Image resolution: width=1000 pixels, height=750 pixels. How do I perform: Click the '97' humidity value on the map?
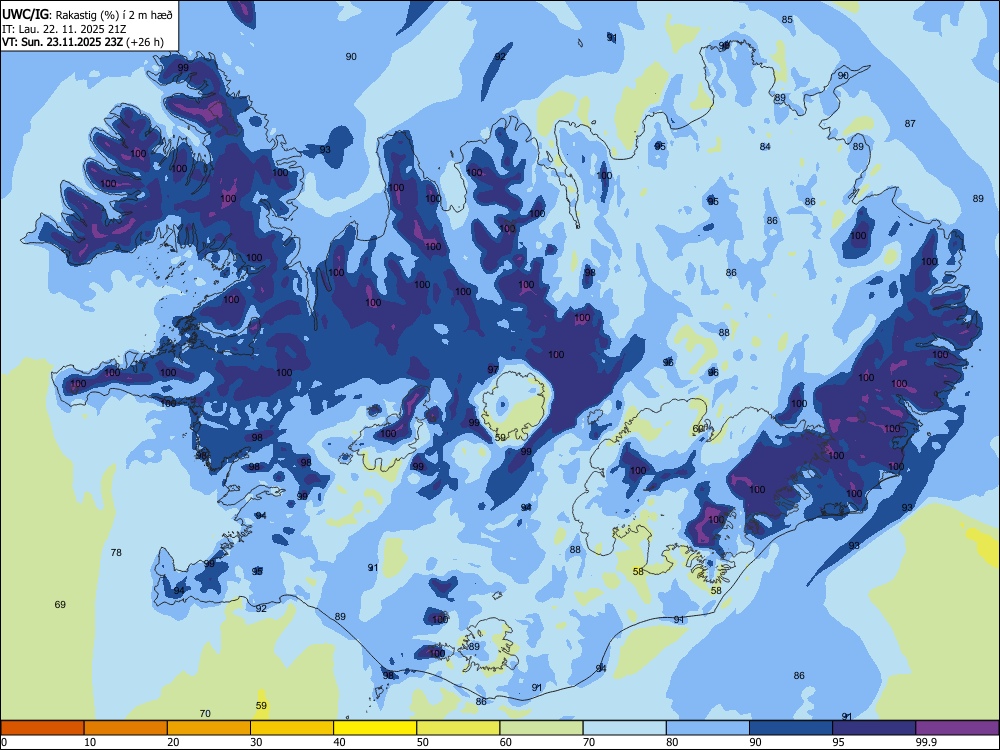tap(493, 369)
